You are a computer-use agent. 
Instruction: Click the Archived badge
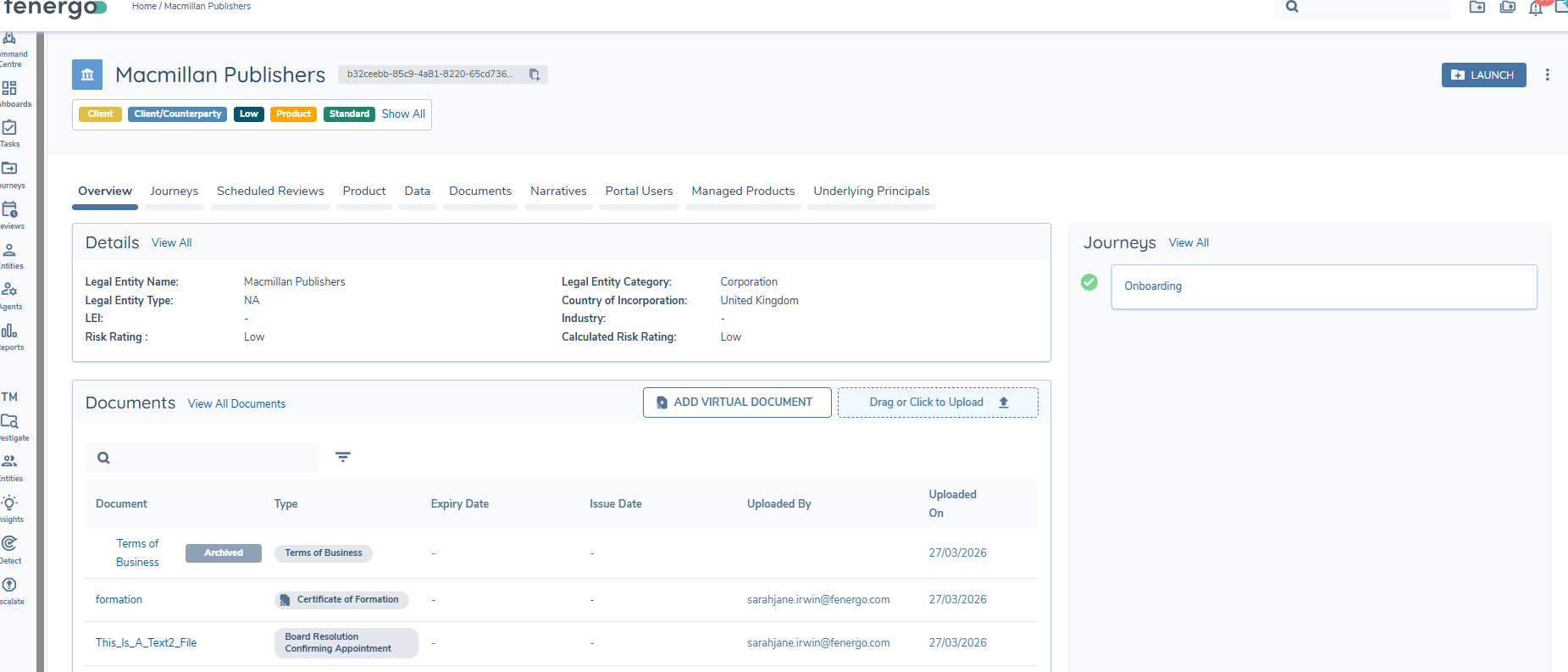pyautogui.click(x=224, y=553)
